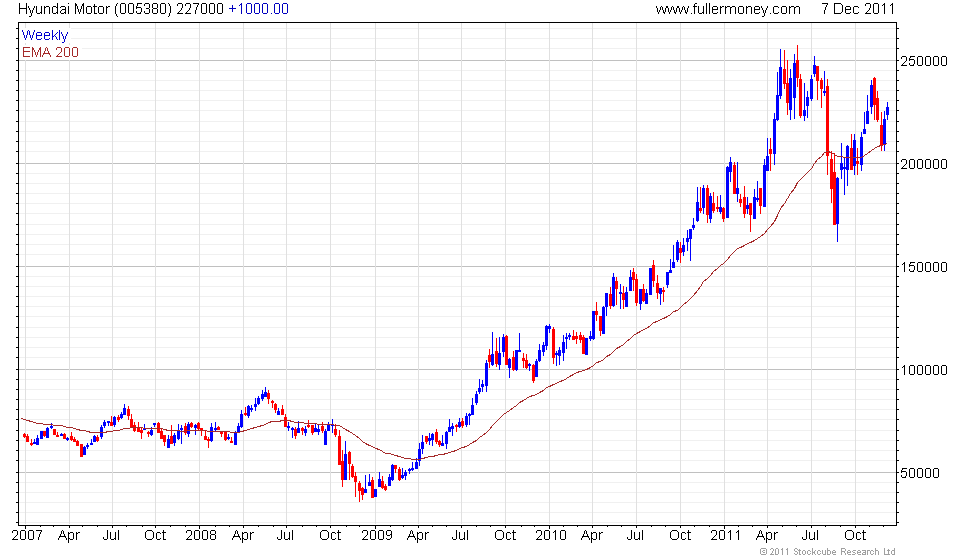Open the www.fullermoney.com text in header
Viewport: 980px width, 560px height.
click(728, 9)
